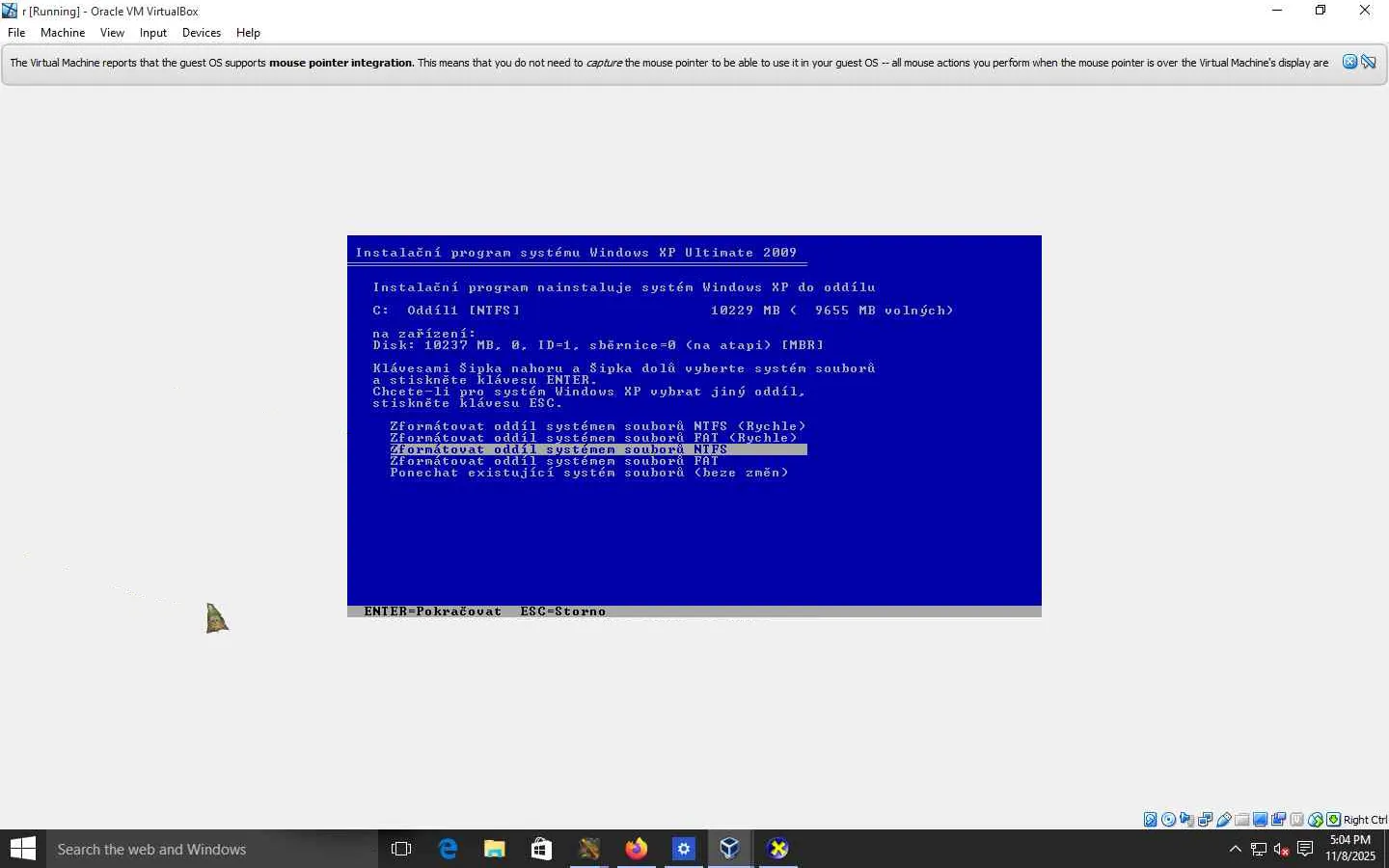Click the installer title 'Windows XP Ultimate 2009'
The image size is (1389, 868).
click(x=694, y=253)
